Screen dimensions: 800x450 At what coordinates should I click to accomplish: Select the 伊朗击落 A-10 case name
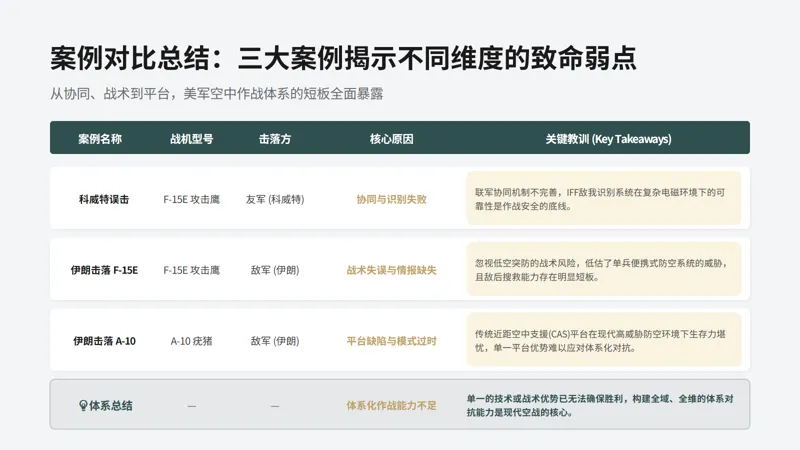pos(104,341)
